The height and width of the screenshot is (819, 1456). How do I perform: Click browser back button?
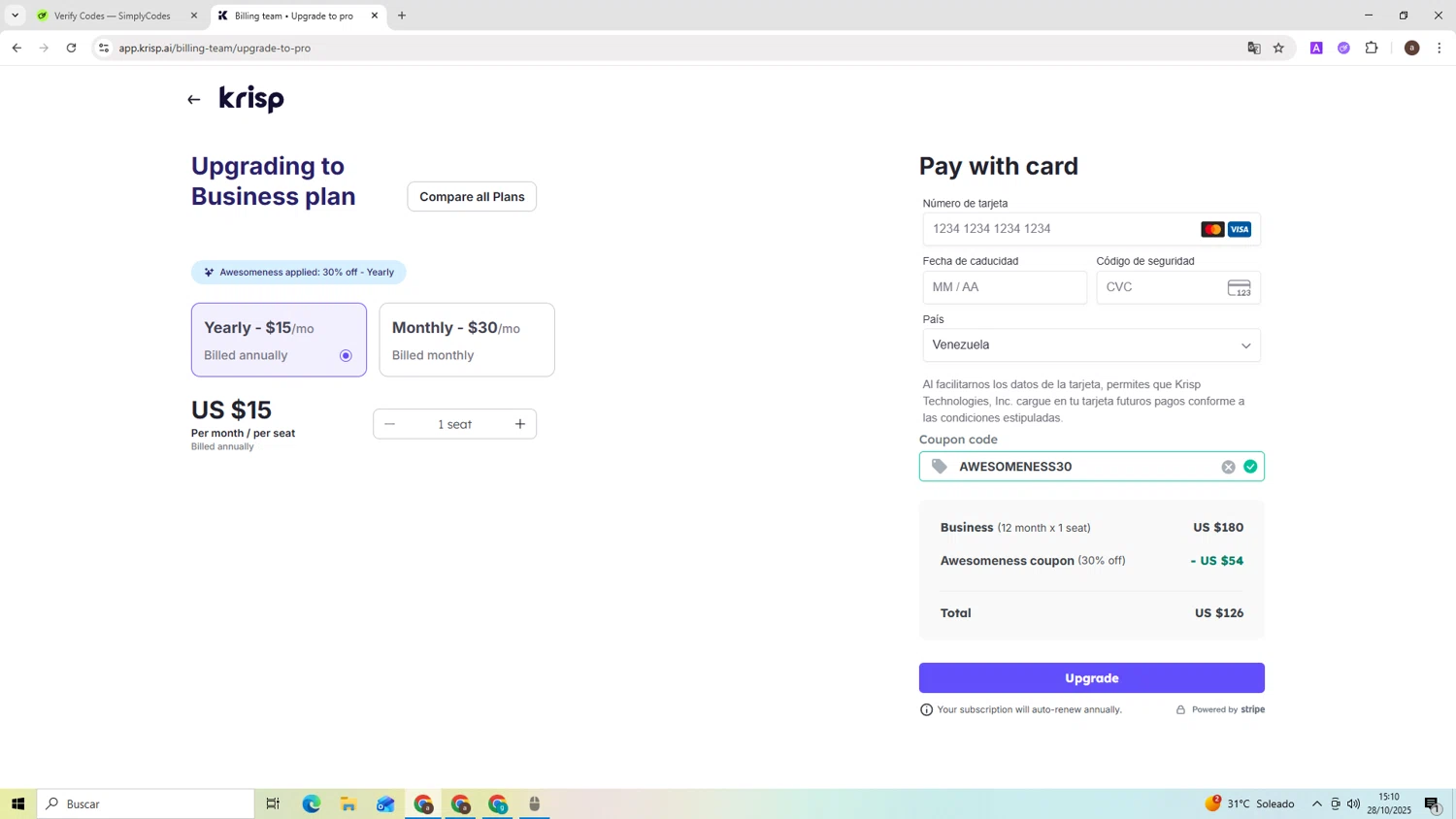pyautogui.click(x=17, y=48)
